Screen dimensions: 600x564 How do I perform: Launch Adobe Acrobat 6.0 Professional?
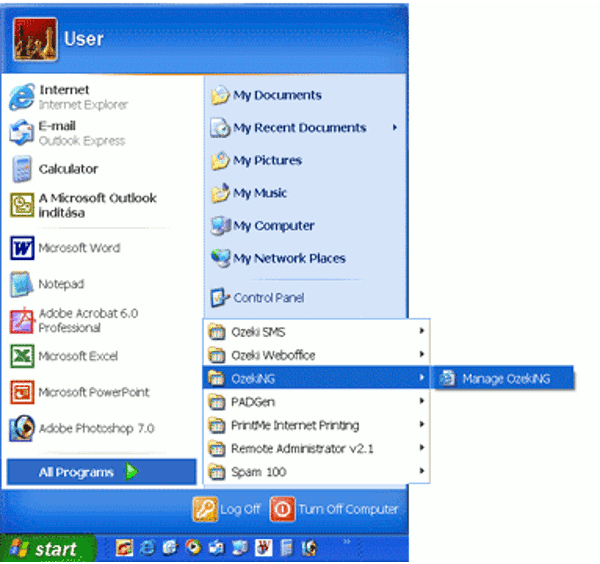pyautogui.click(x=73, y=320)
